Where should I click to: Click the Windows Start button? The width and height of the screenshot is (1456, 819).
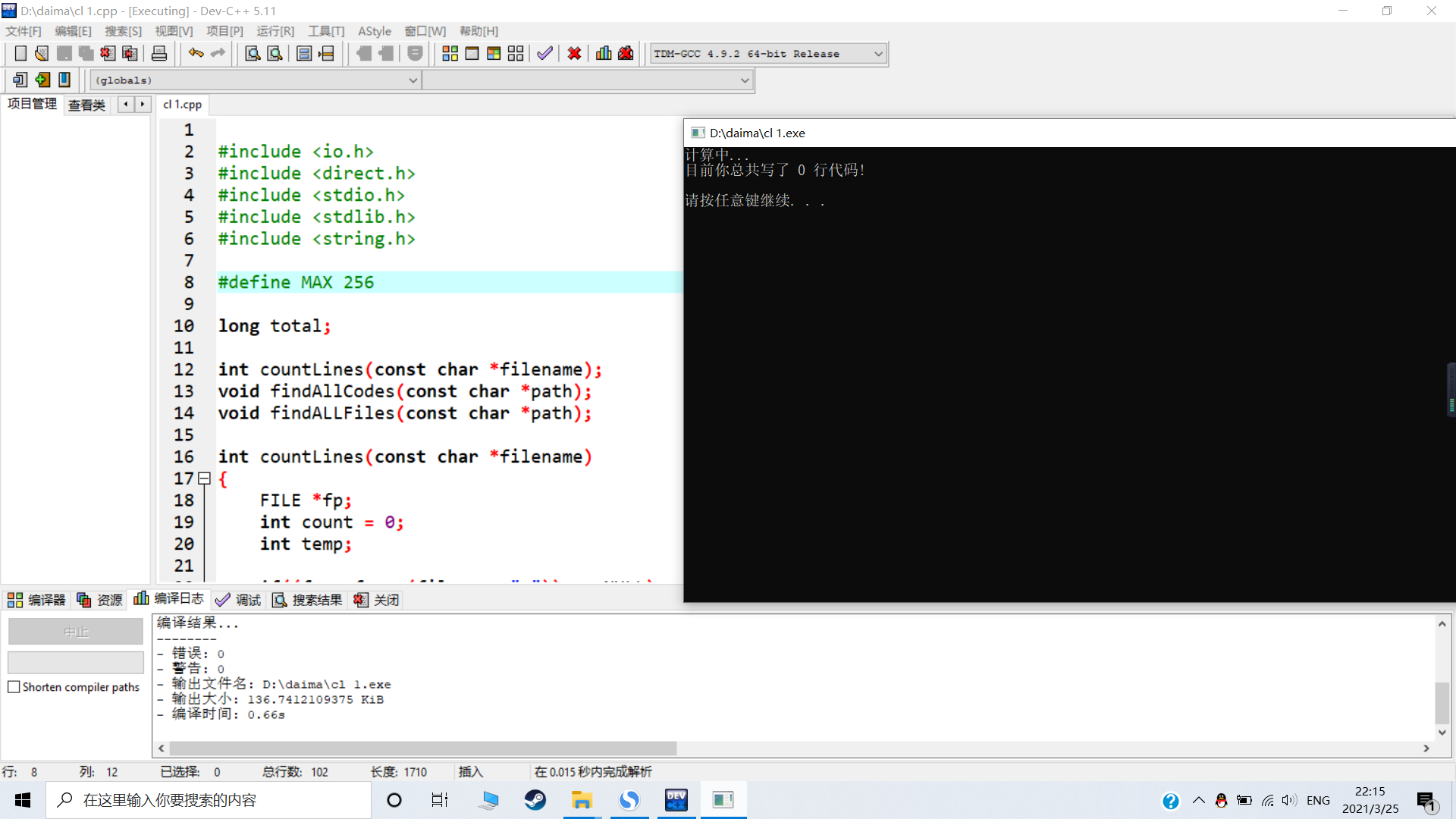pos(23,800)
